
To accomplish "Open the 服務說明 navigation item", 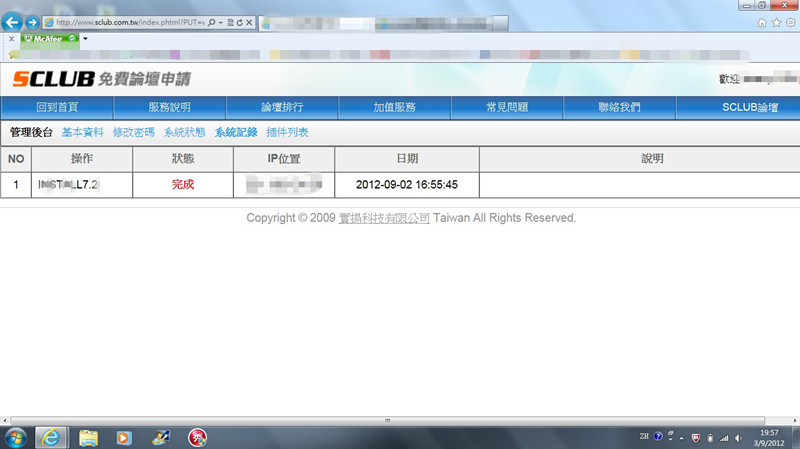I will tap(169, 107).
